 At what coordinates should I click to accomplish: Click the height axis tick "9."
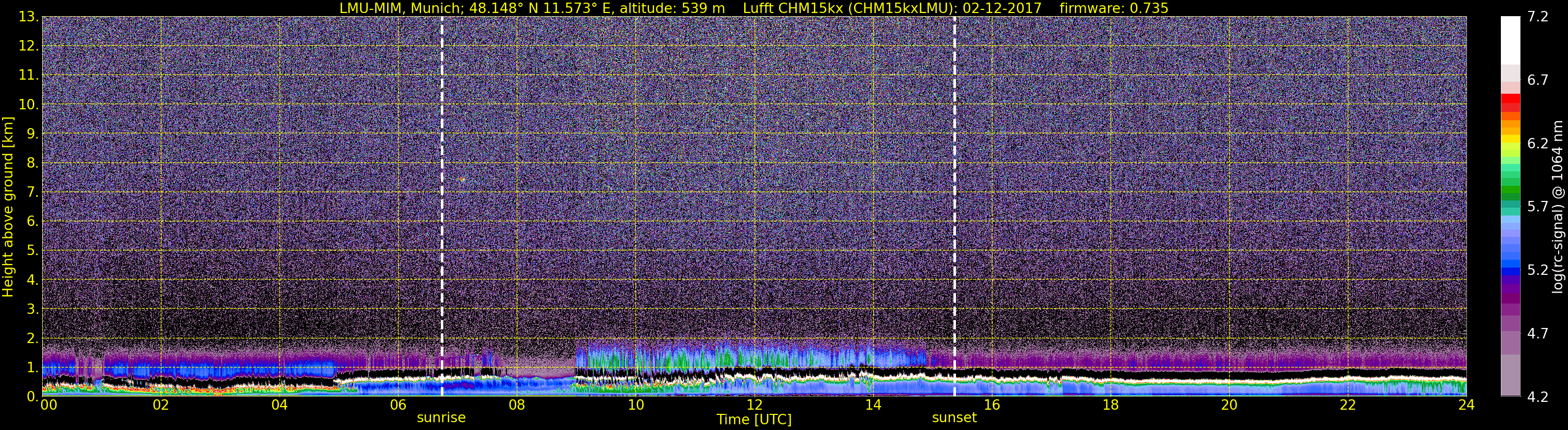33,133
